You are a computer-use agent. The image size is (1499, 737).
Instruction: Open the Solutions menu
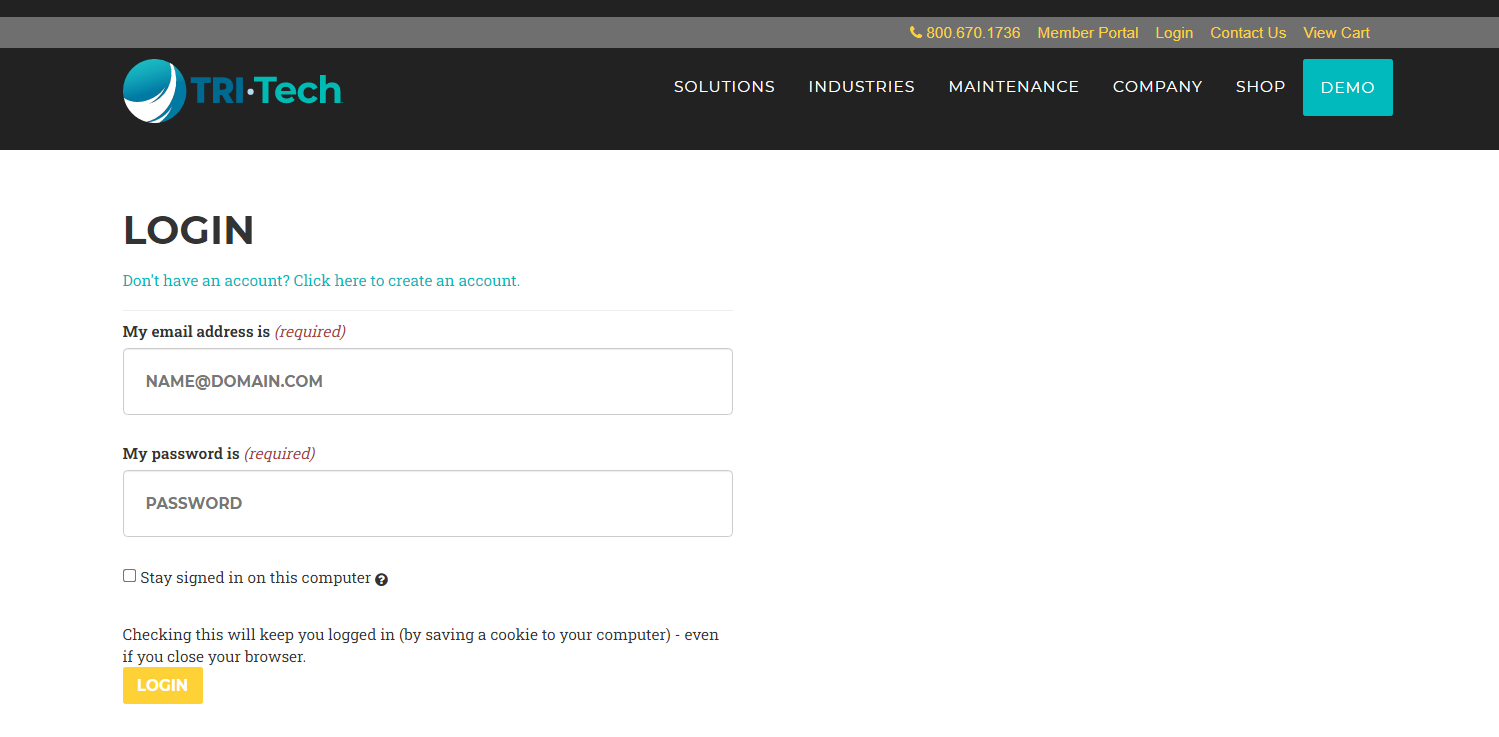point(724,87)
